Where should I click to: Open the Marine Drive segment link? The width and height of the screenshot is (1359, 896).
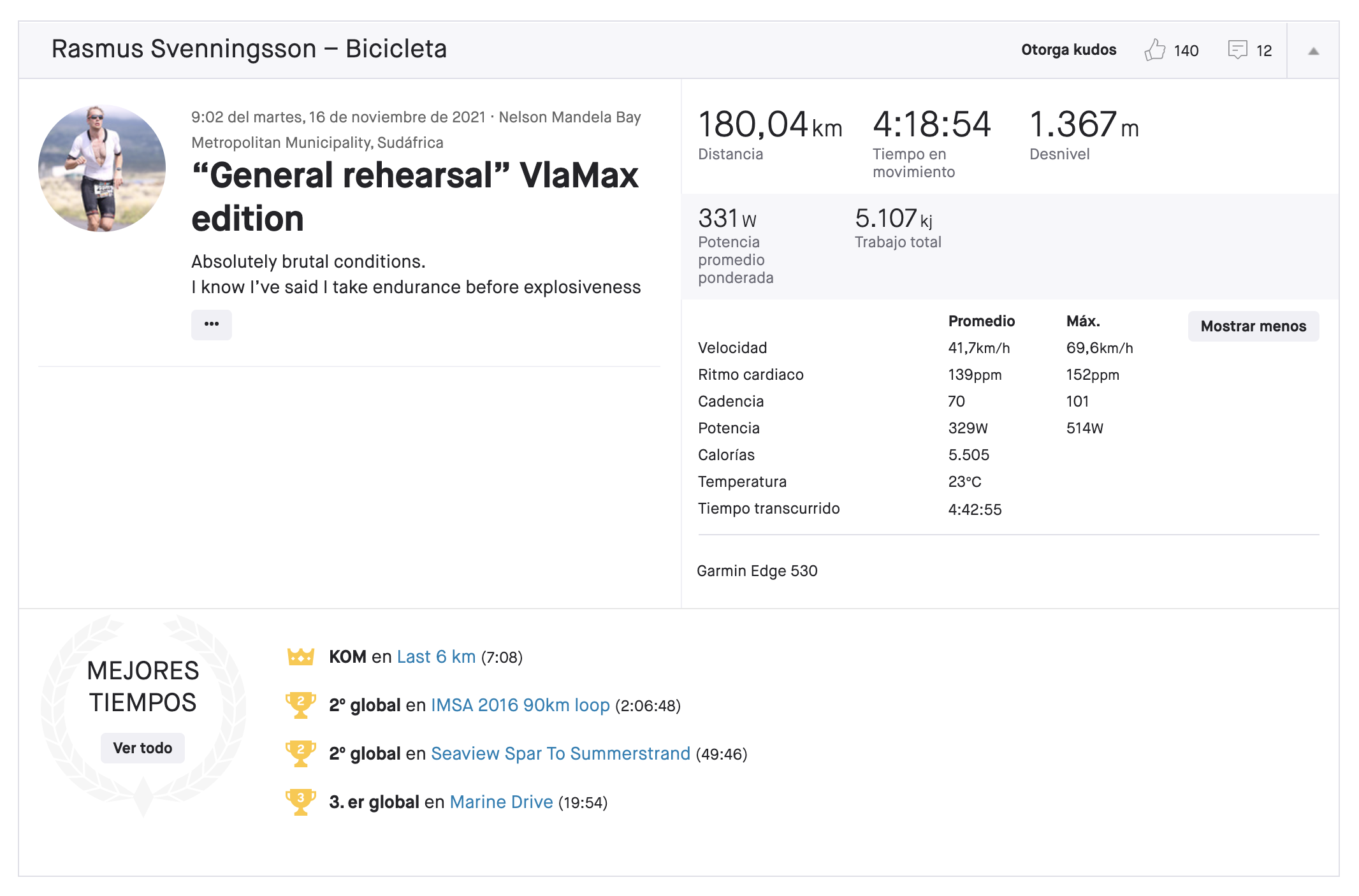click(x=501, y=802)
